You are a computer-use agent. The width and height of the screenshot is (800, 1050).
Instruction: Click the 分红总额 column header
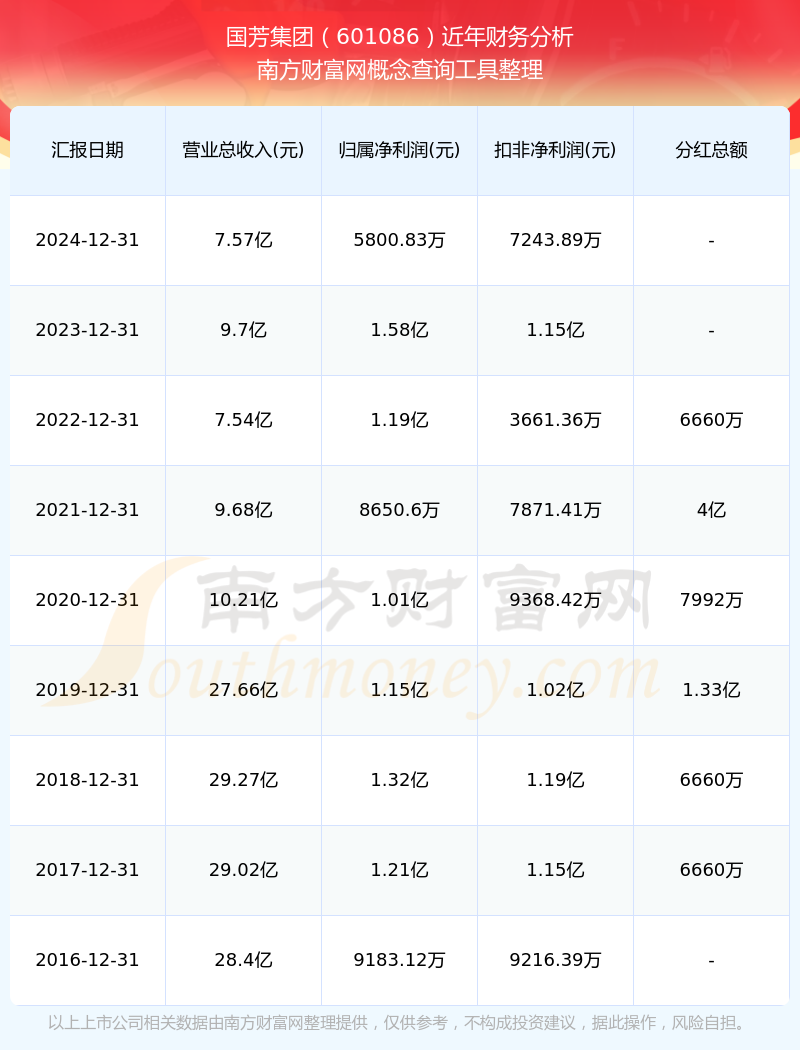click(x=712, y=150)
